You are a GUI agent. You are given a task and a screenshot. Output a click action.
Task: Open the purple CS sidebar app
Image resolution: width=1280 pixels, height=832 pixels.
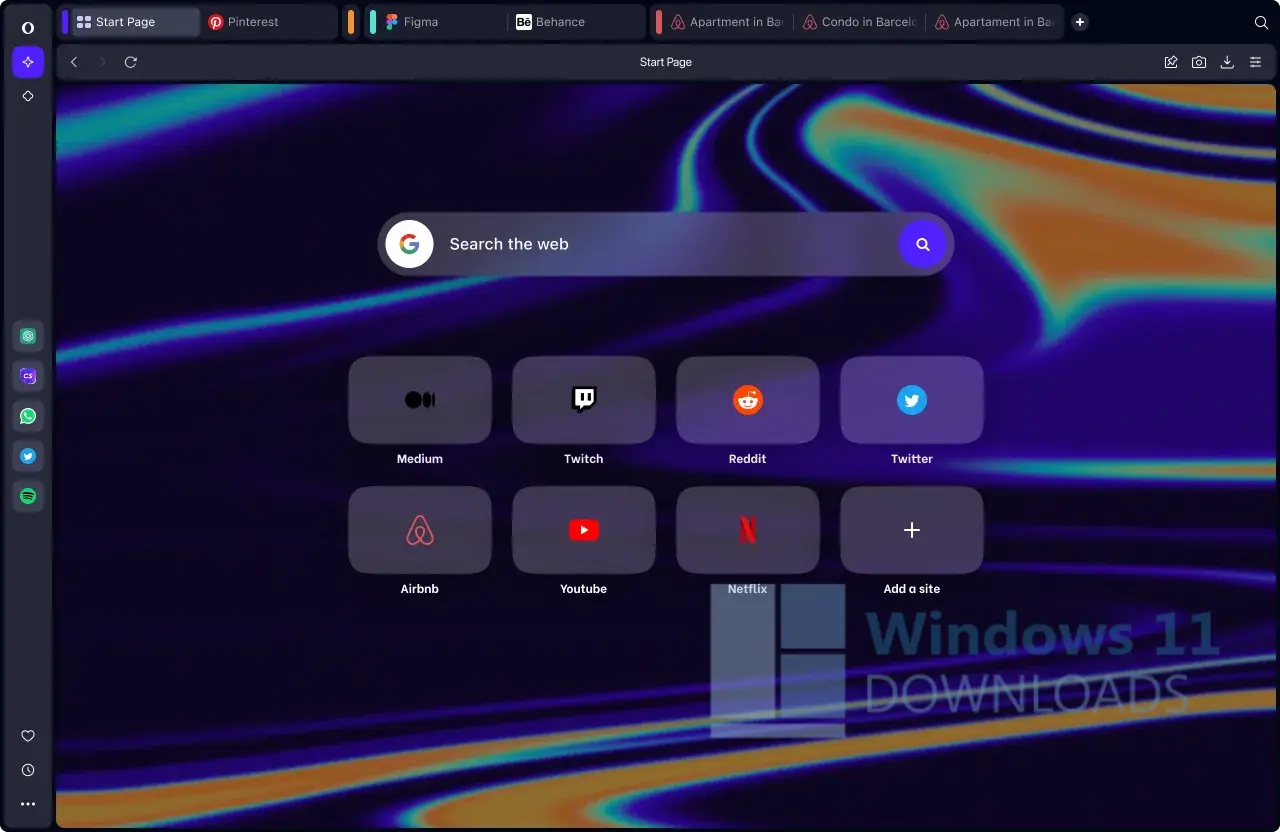pos(28,376)
